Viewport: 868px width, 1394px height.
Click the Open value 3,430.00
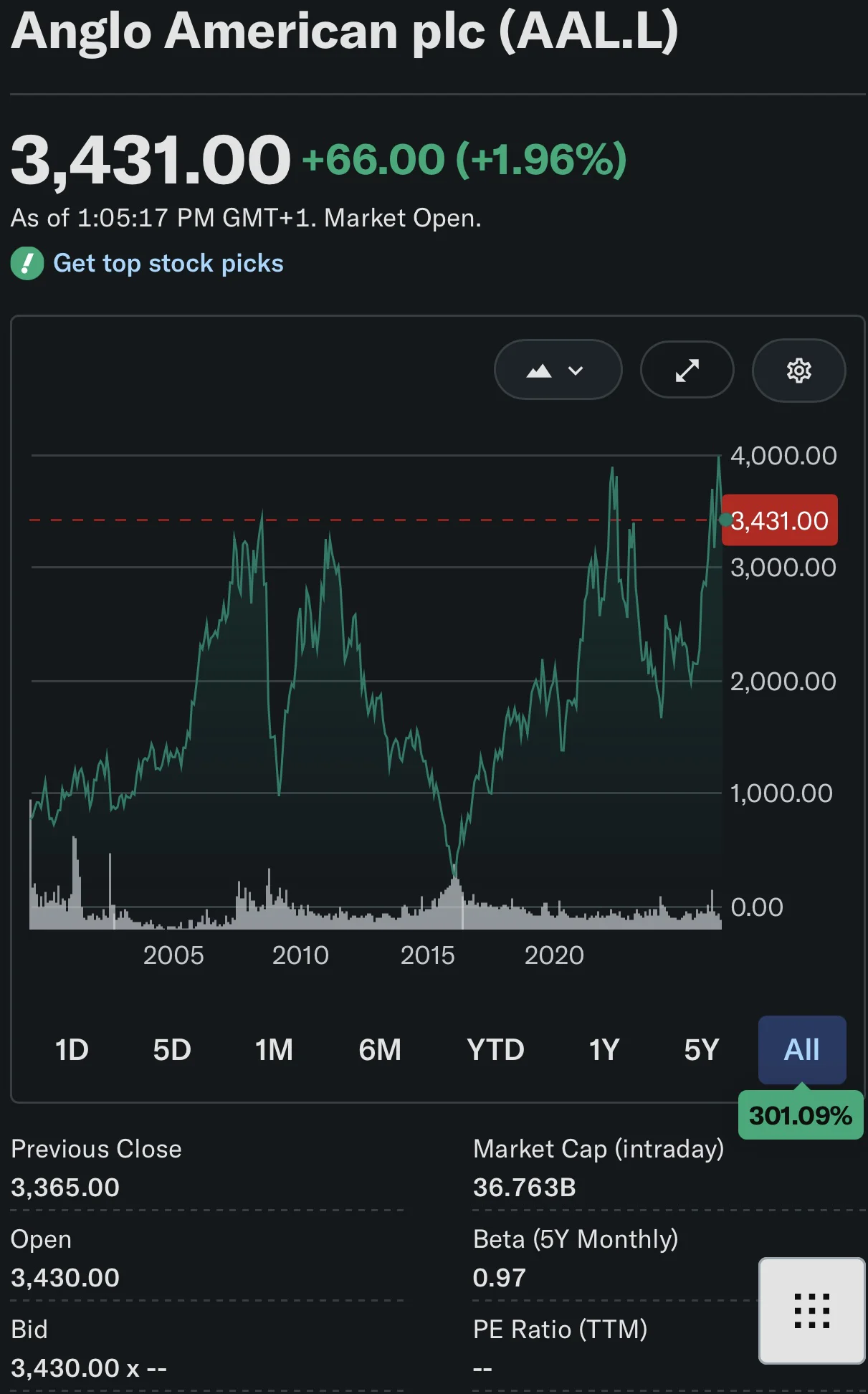[x=65, y=1278]
